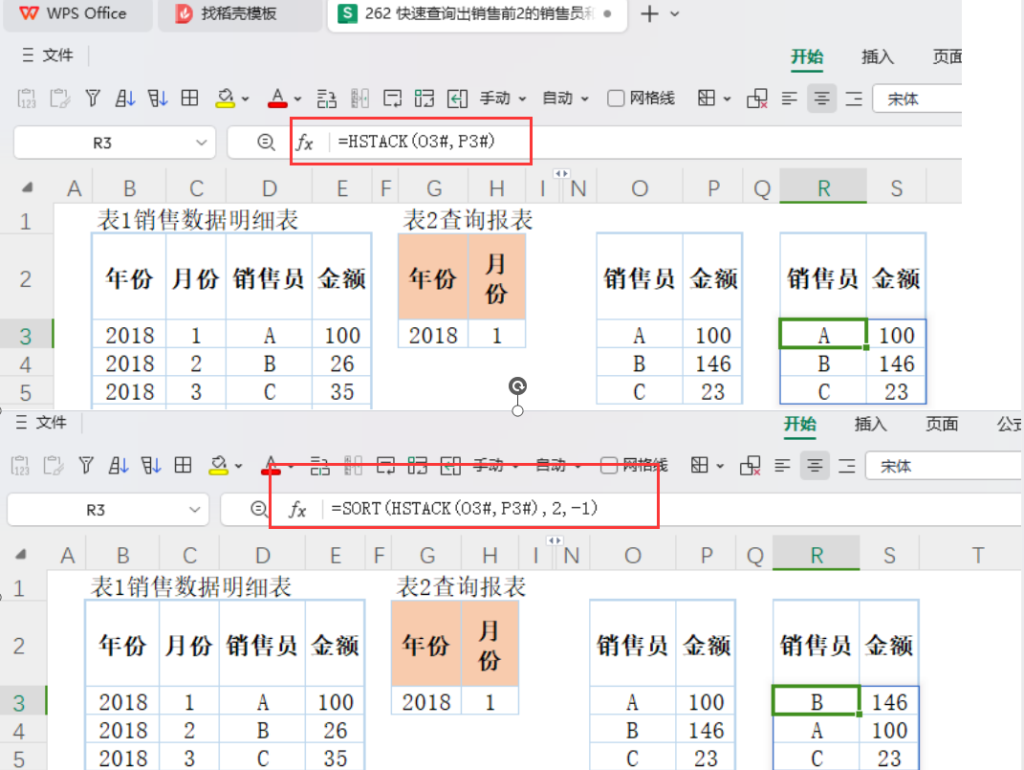Image resolution: width=1024 pixels, height=770 pixels.
Task: Toggle center alignment in lower toolbar
Action: pos(814,466)
